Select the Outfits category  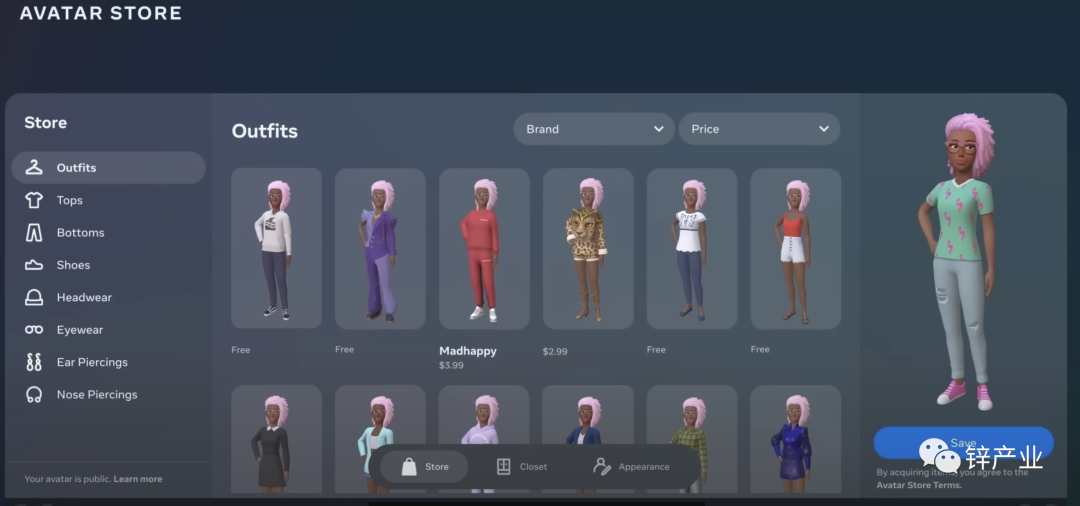coord(109,167)
